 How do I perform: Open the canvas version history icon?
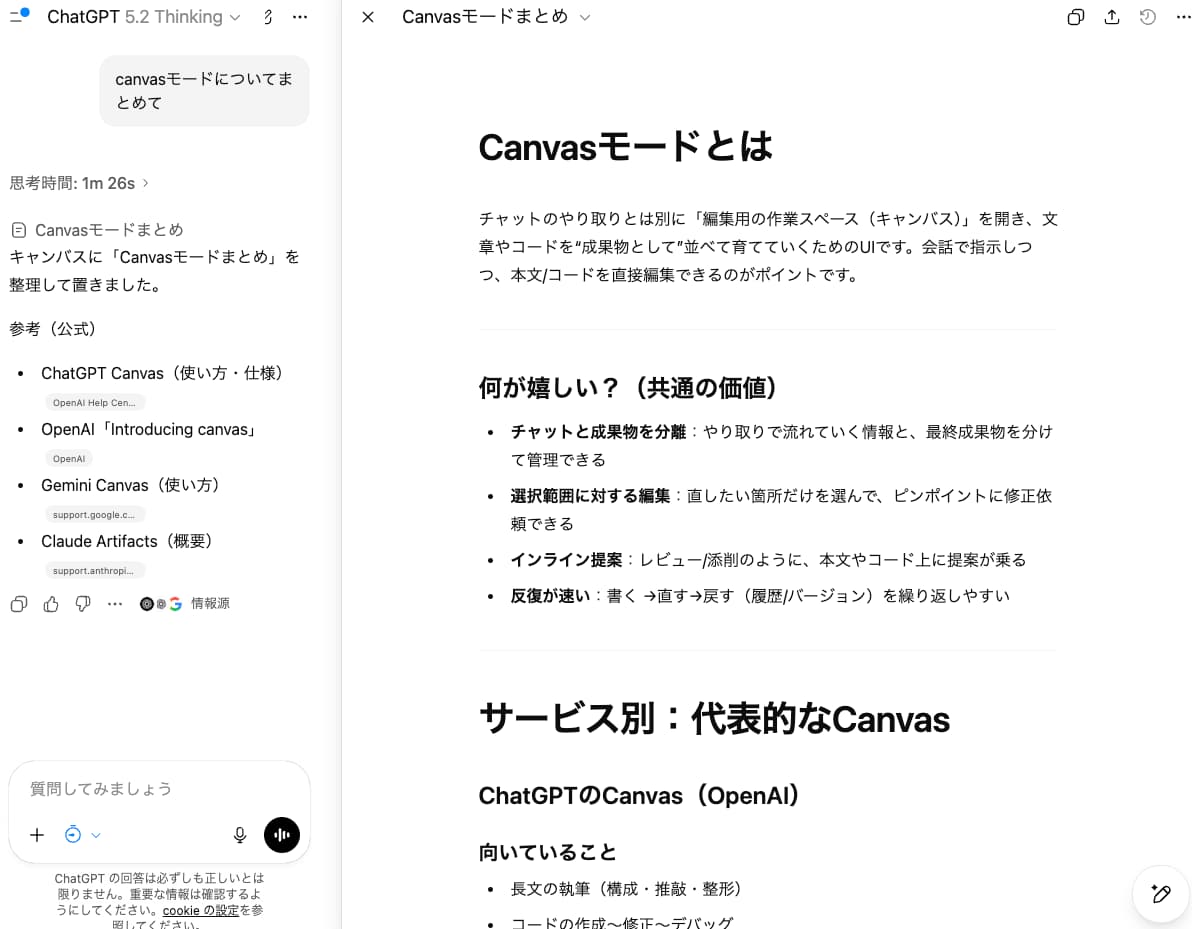[1147, 17]
